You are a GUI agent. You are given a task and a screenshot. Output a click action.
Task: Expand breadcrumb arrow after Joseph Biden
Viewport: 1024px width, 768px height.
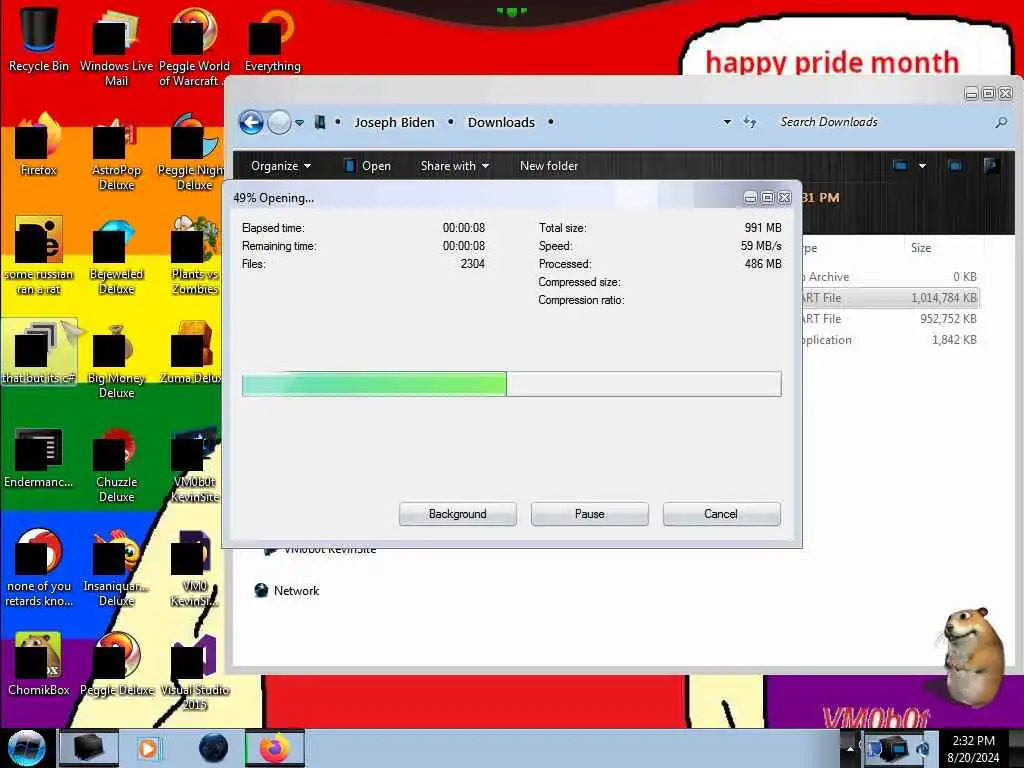click(x=451, y=122)
